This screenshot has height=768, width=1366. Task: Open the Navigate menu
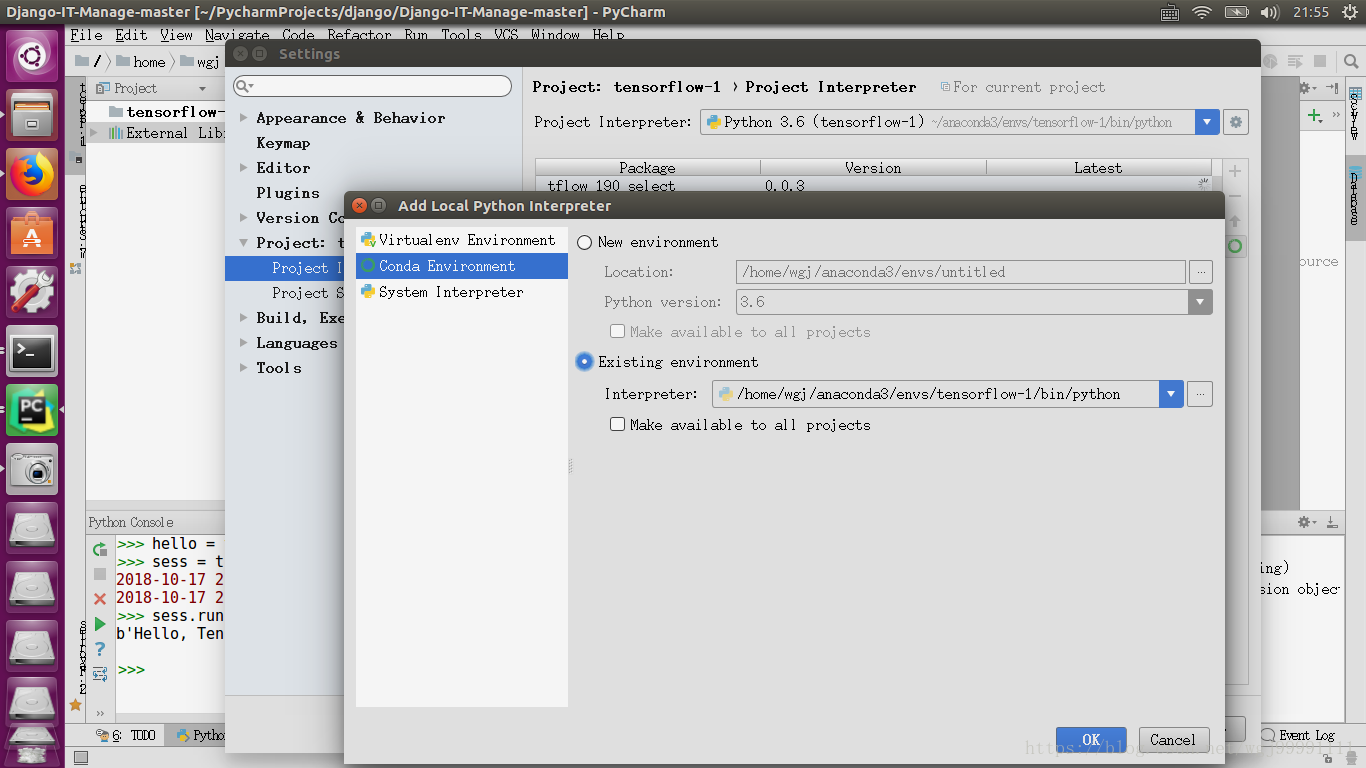(237, 35)
